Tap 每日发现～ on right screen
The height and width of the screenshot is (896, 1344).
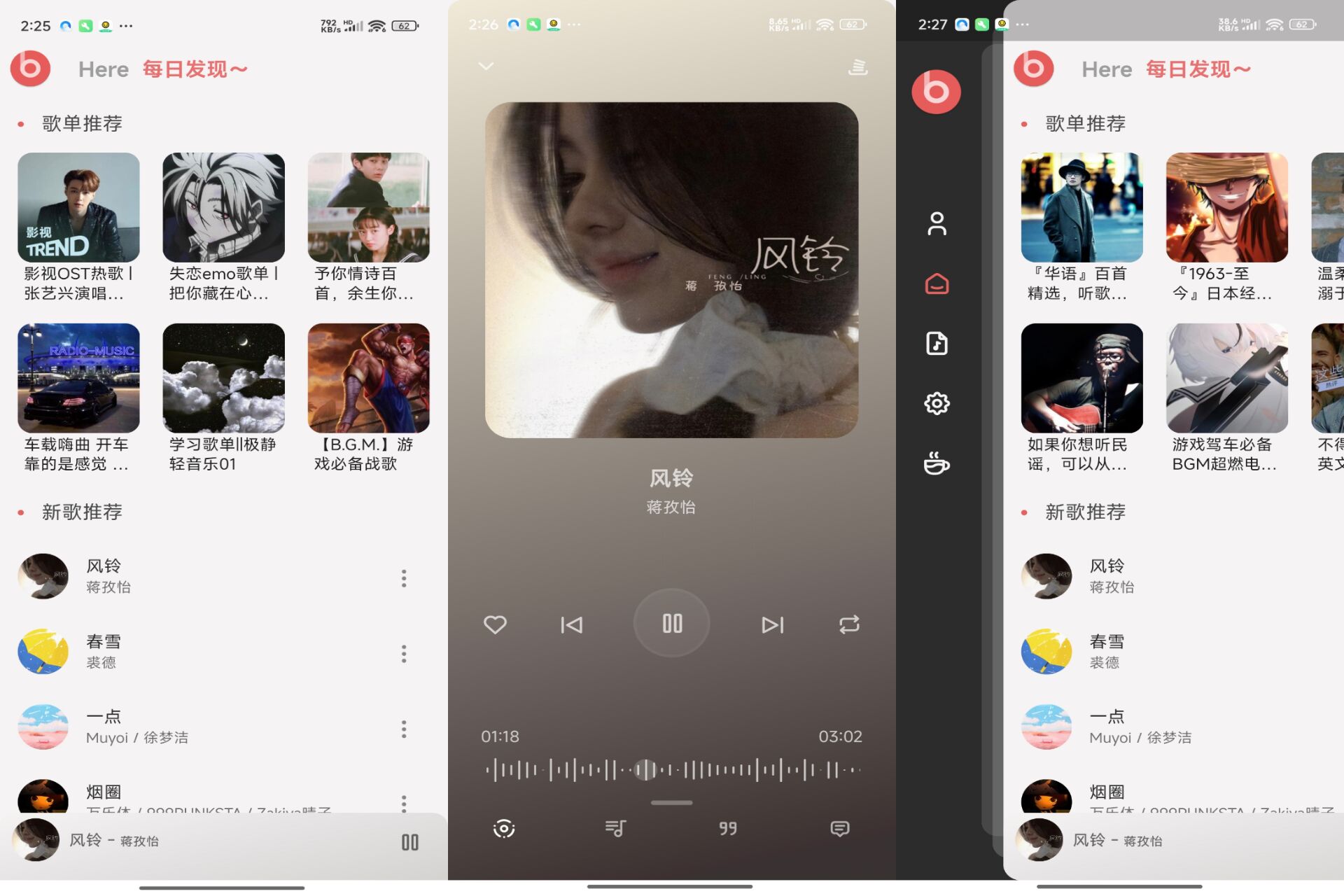coord(1198,69)
